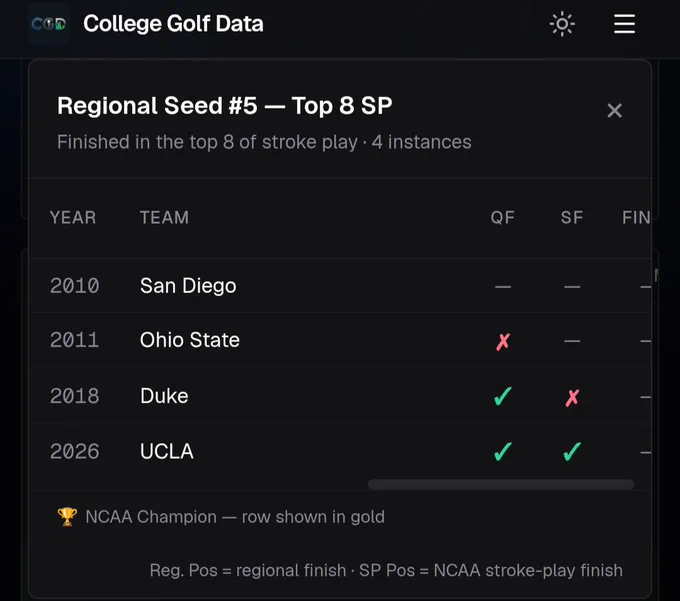Click the green check in Duke's QF column
The width and height of the screenshot is (680, 601).
pos(503,396)
